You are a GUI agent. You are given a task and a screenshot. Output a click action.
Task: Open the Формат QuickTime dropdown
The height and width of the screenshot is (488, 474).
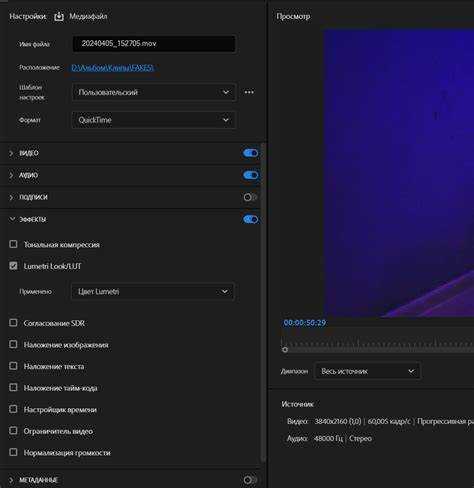click(x=154, y=120)
